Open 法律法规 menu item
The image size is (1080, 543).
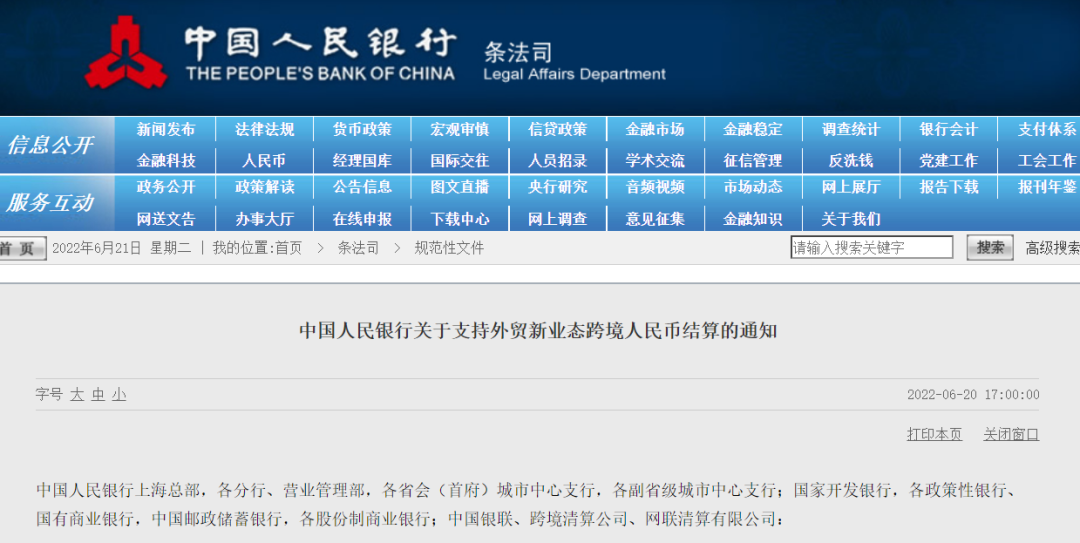(264, 130)
